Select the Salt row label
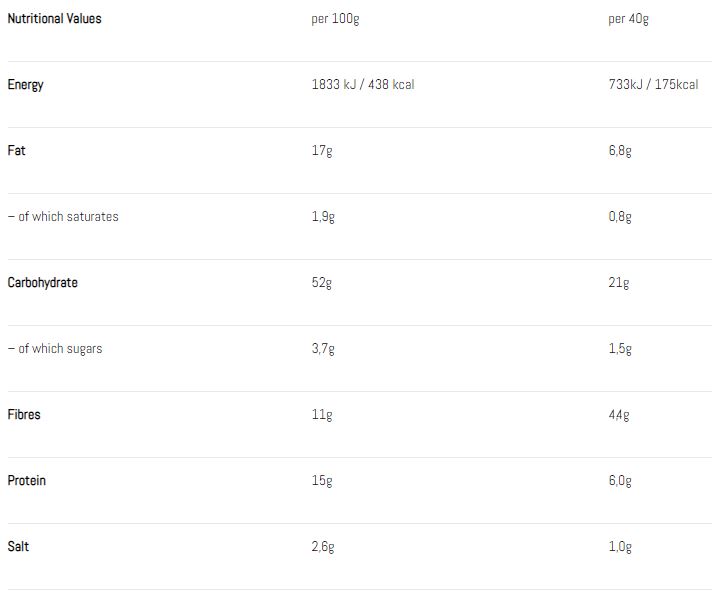This screenshot has height=601, width=712. point(18,547)
